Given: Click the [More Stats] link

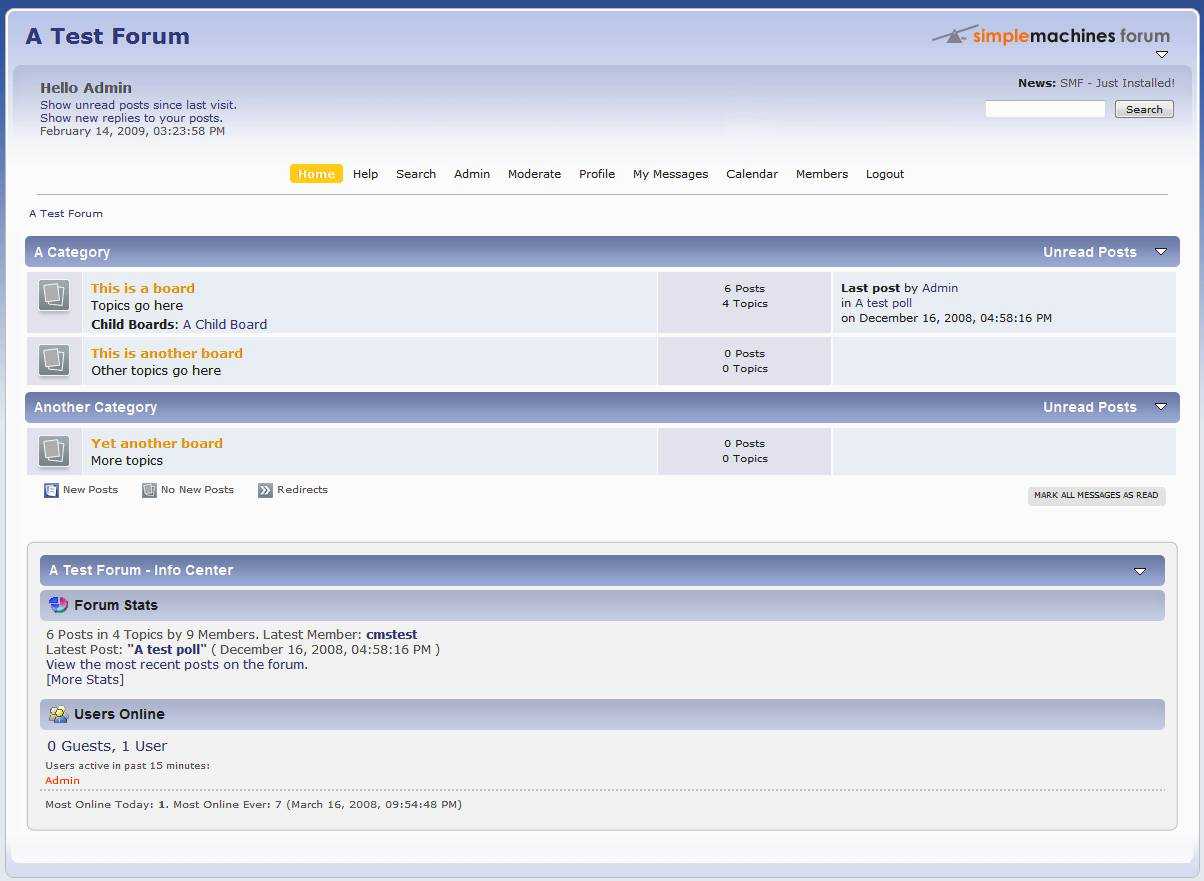Looking at the screenshot, I should click(85, 679).
